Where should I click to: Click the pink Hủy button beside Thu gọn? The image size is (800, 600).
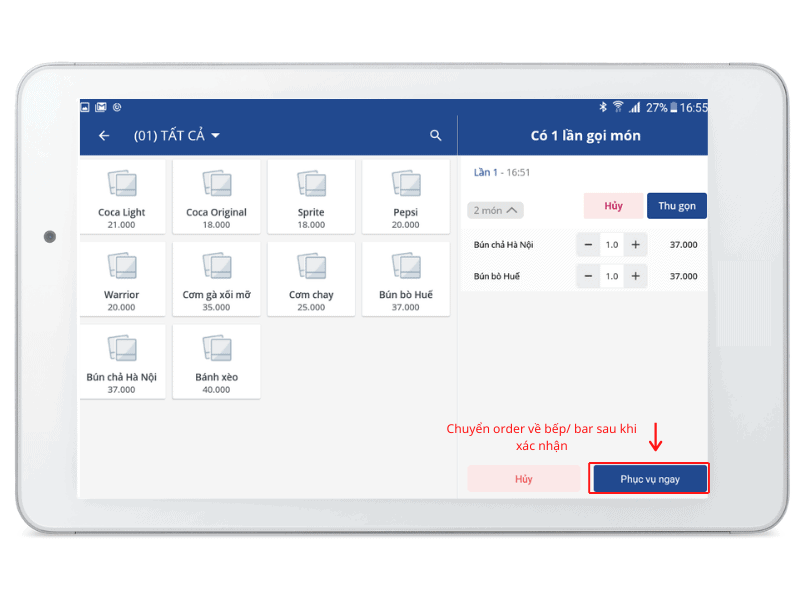pyautogui.click(x=613, y=206)
